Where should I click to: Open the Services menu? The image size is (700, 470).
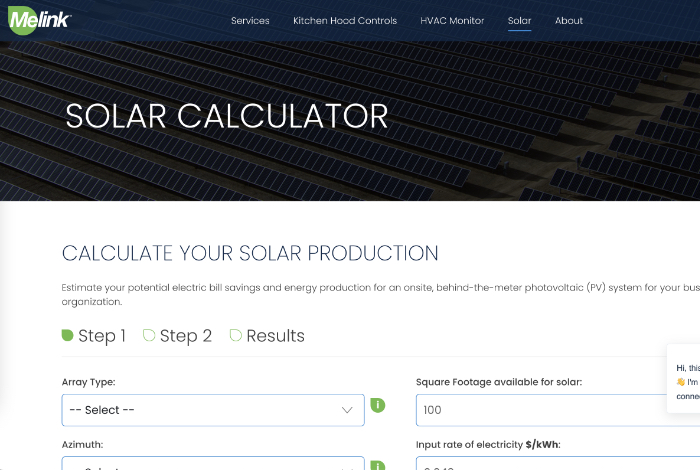click(x=250, y=21)
